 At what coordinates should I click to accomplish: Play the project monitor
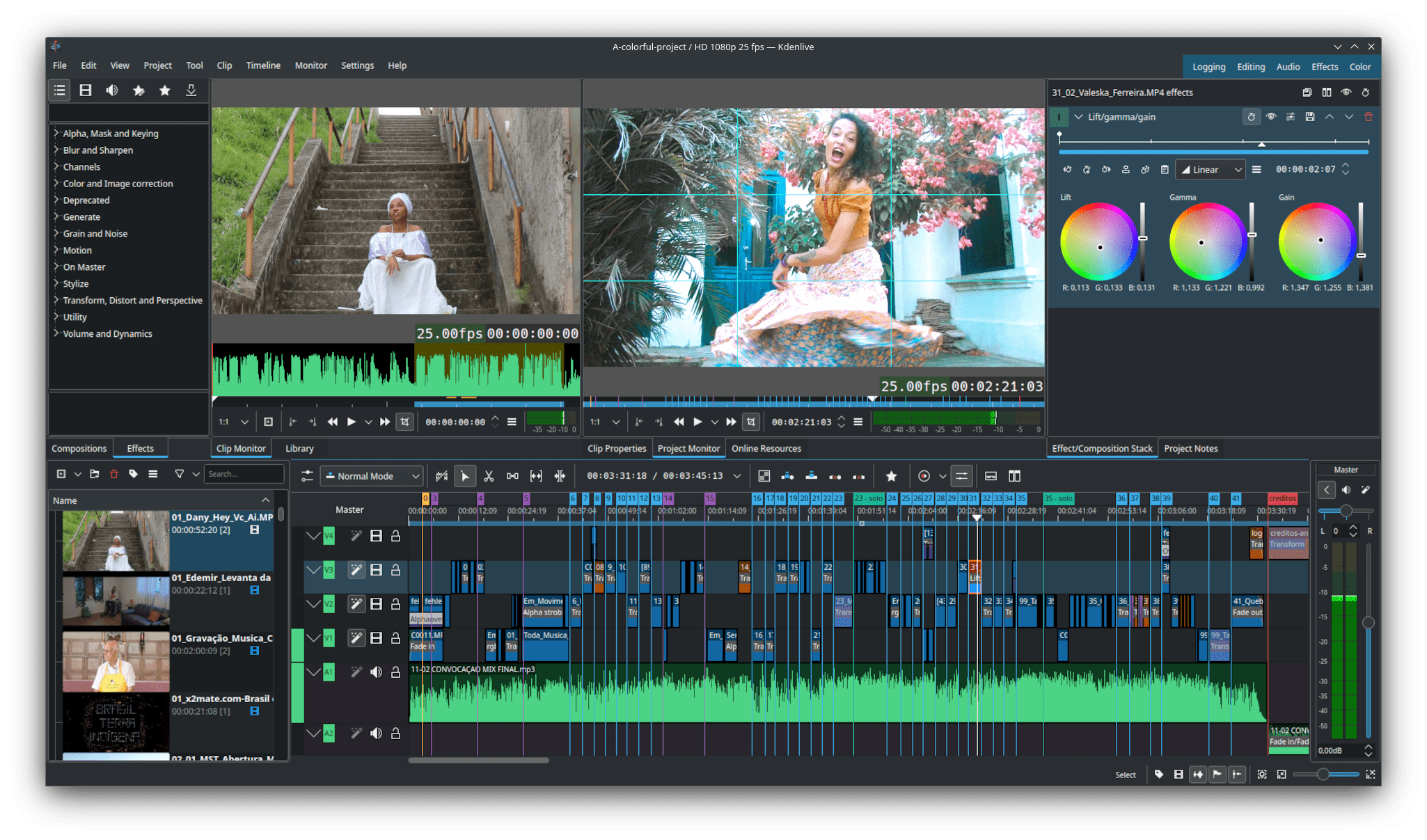click(697, 422)
